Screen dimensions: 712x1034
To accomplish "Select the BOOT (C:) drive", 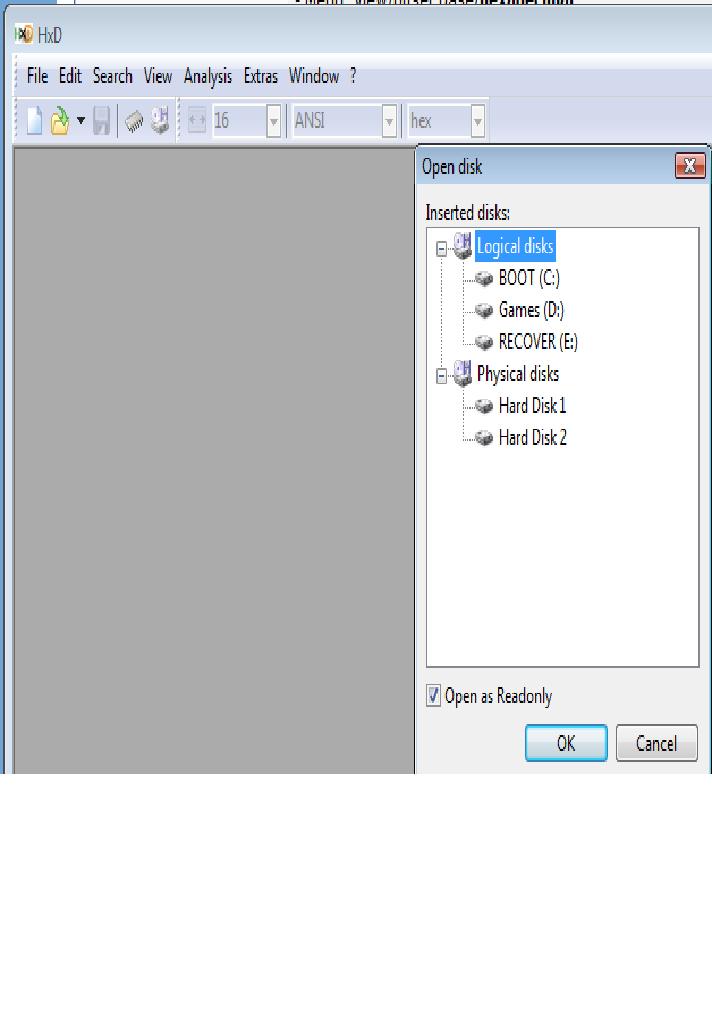I will point(529,278).
